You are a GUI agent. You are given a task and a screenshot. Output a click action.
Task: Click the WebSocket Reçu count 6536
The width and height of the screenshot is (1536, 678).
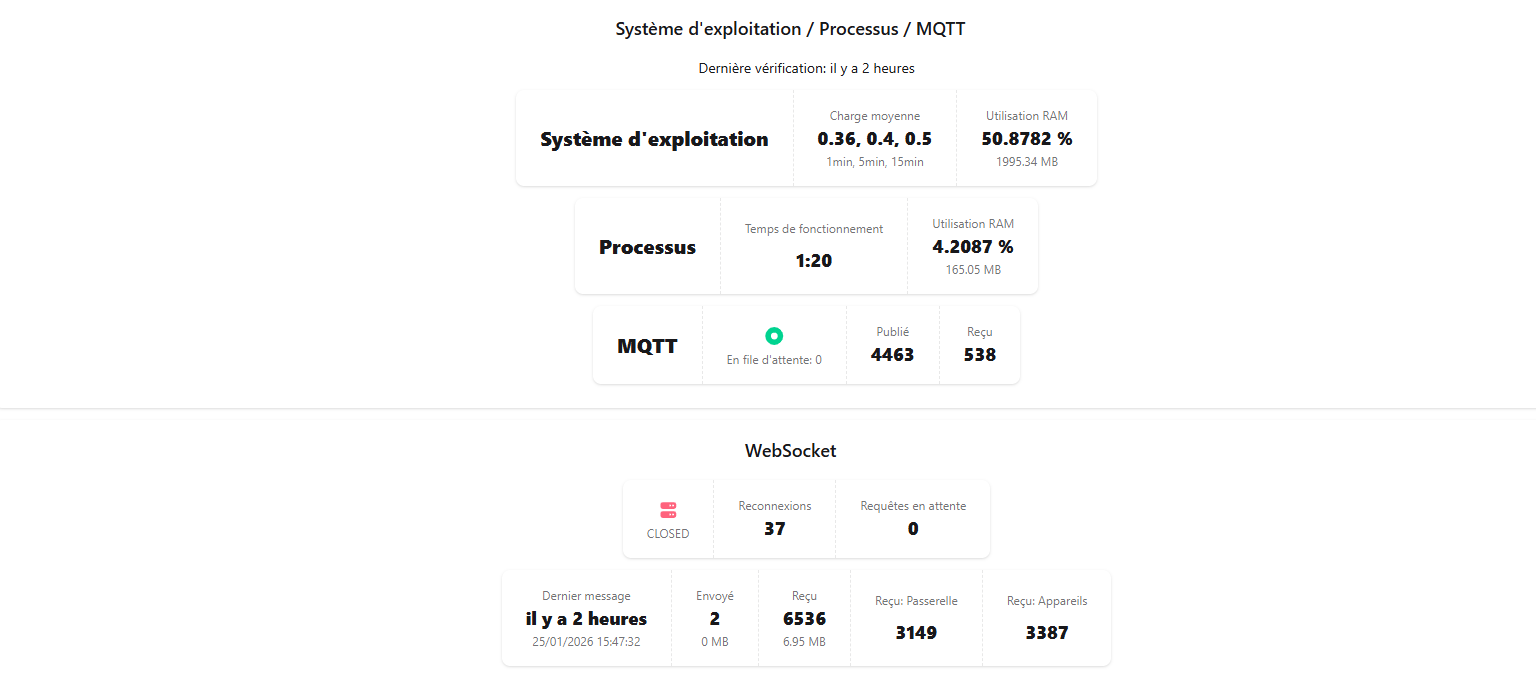[805, 619]
